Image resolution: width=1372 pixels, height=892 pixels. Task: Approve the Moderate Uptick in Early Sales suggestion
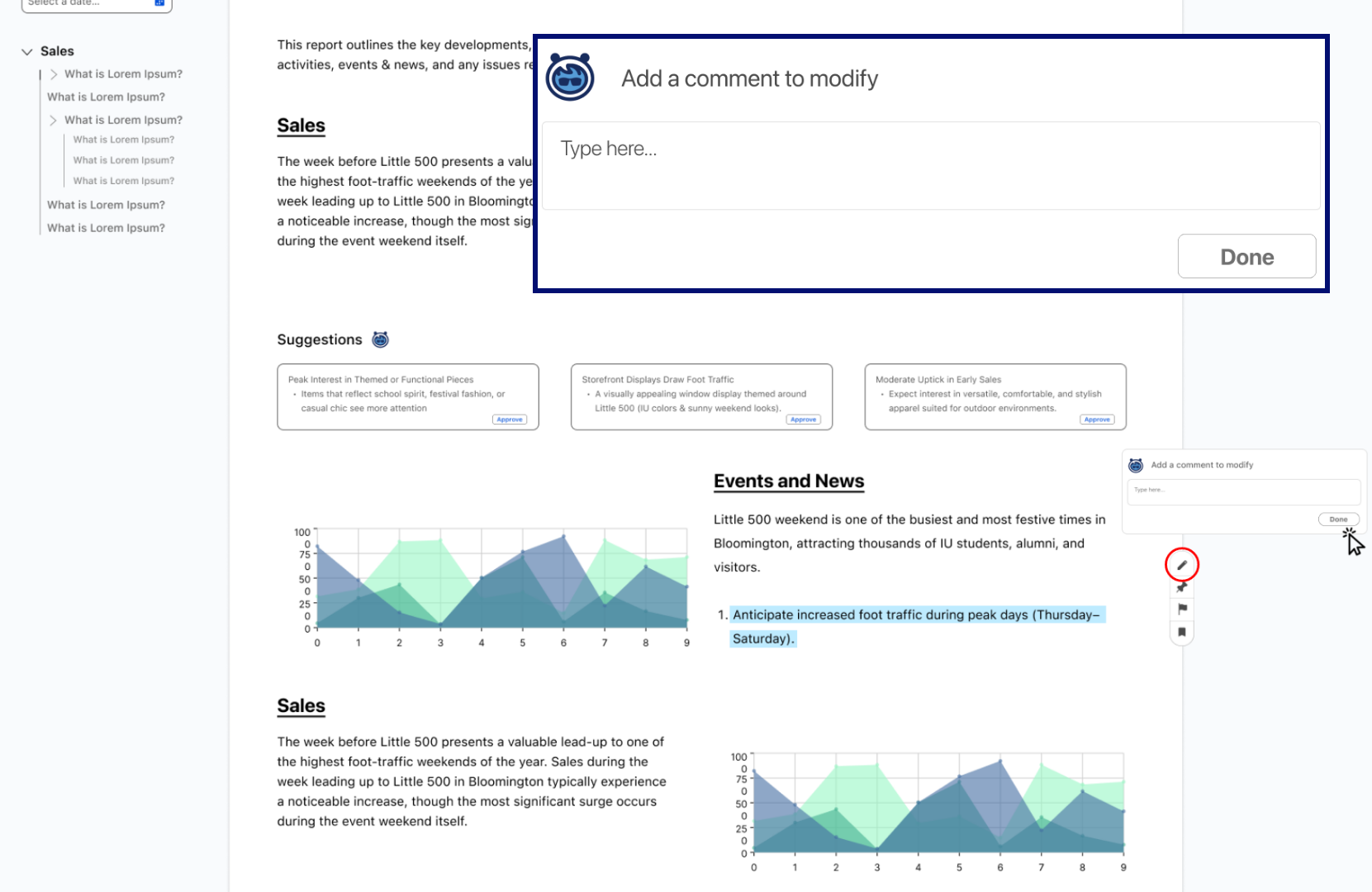tap(1097, 420)
